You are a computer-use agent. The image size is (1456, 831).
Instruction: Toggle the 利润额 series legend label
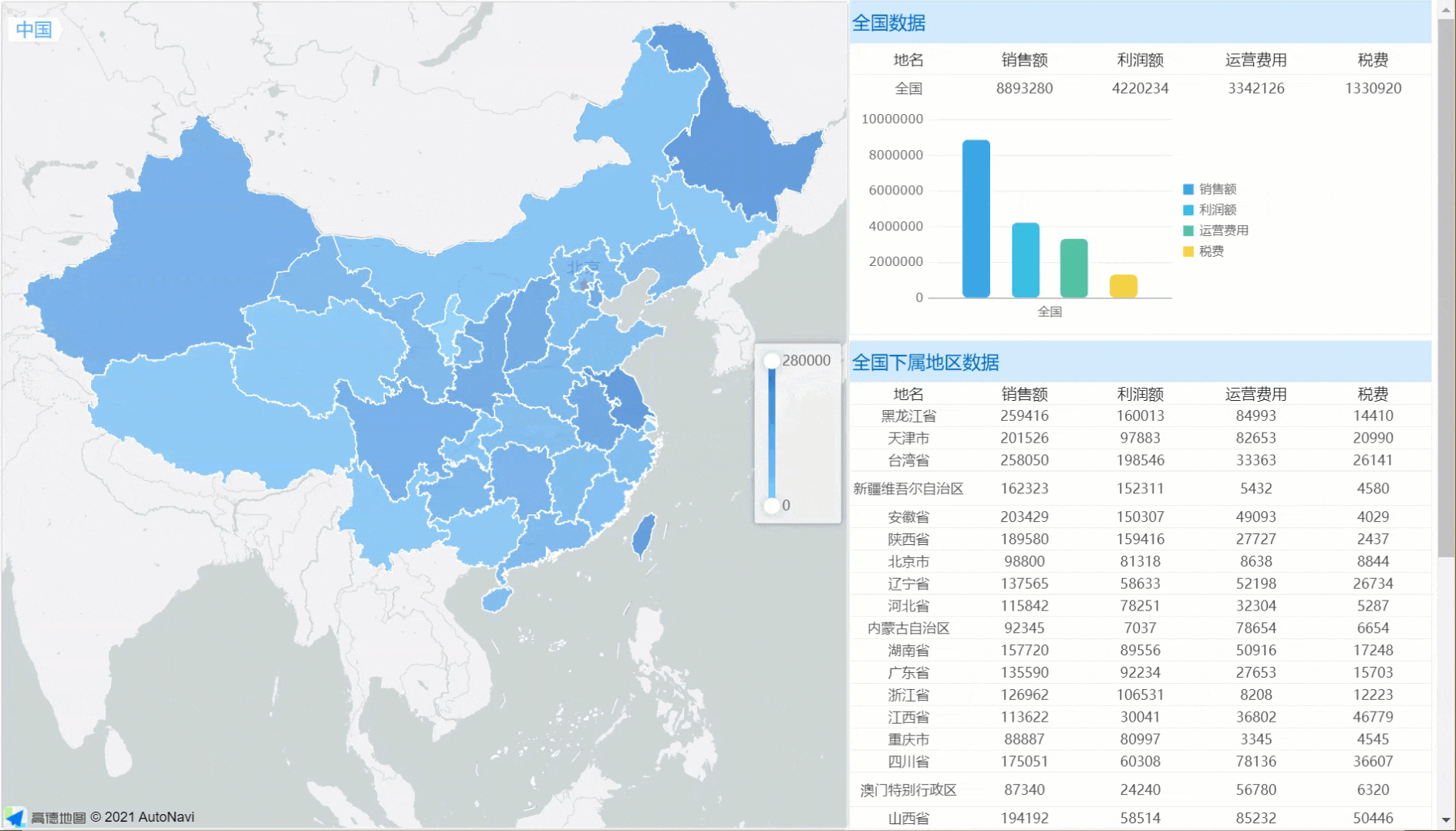pyautogui.click(x=1218, y=210)
